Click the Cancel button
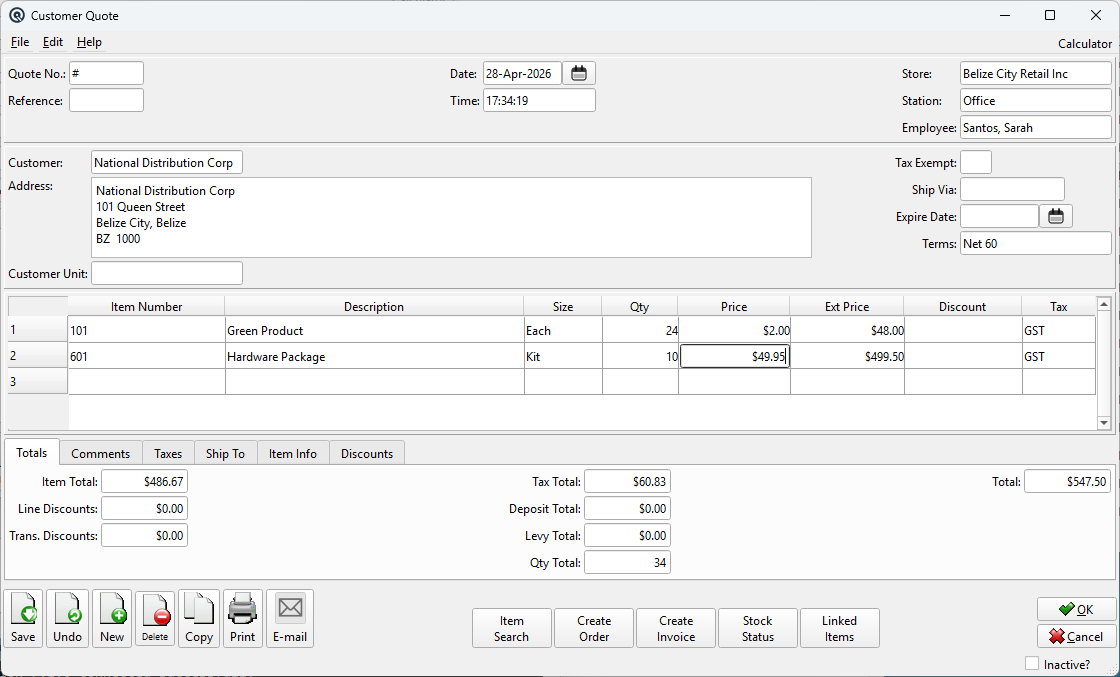The width and height of the screenshot is (1120, 677). (1076, 636)
